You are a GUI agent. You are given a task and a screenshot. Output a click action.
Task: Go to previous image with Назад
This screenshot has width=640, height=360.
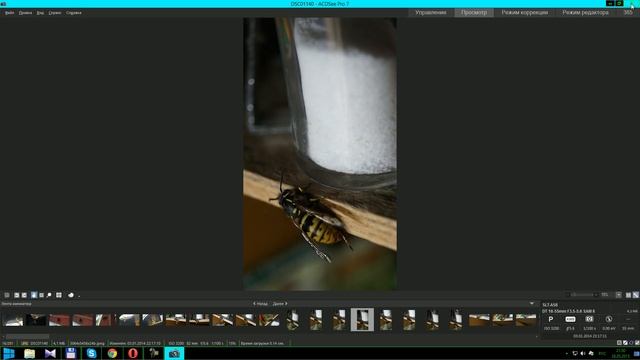(x=260, y=304)
